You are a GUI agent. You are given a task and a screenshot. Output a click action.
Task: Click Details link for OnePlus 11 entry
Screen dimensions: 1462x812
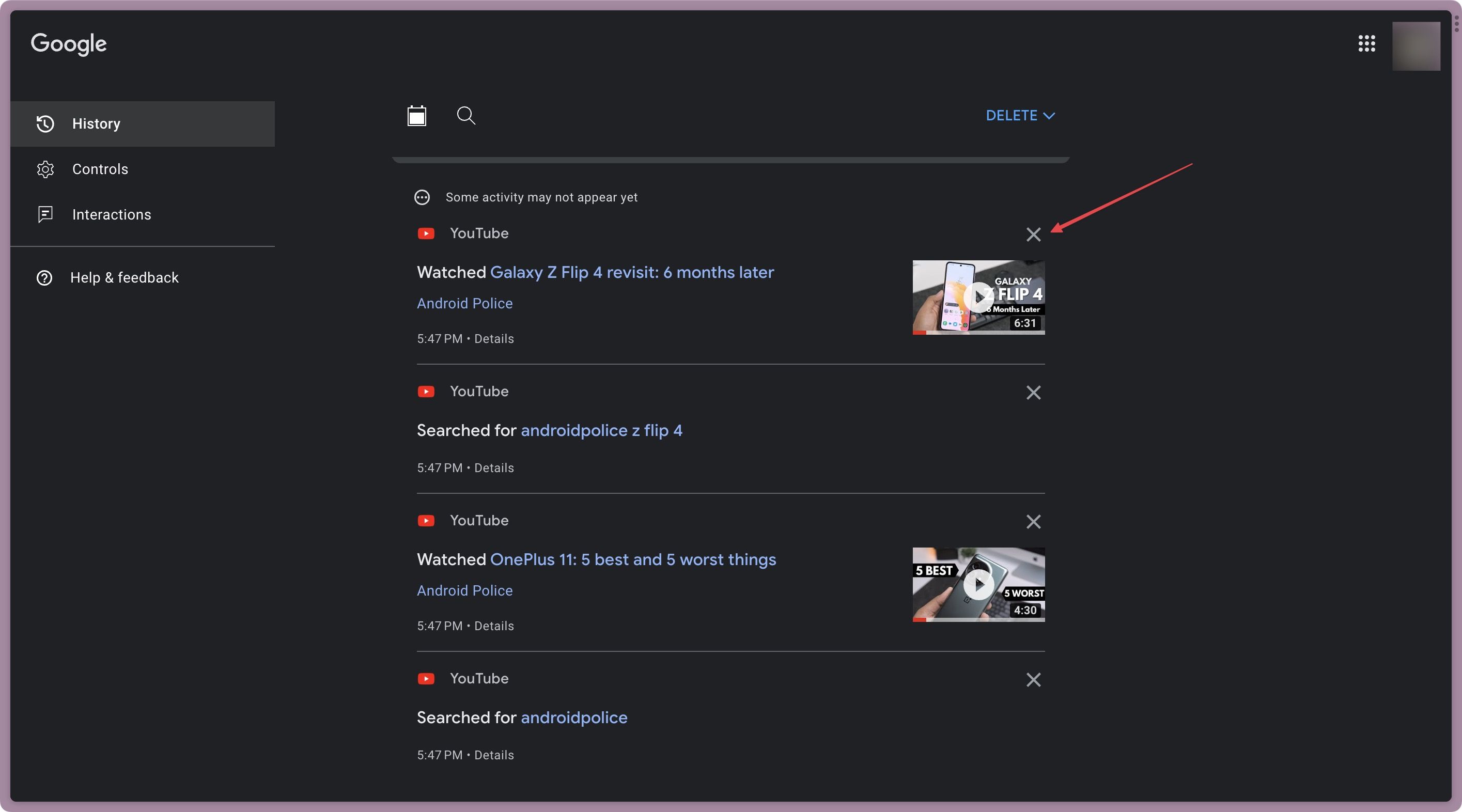[x=494, y=626]
